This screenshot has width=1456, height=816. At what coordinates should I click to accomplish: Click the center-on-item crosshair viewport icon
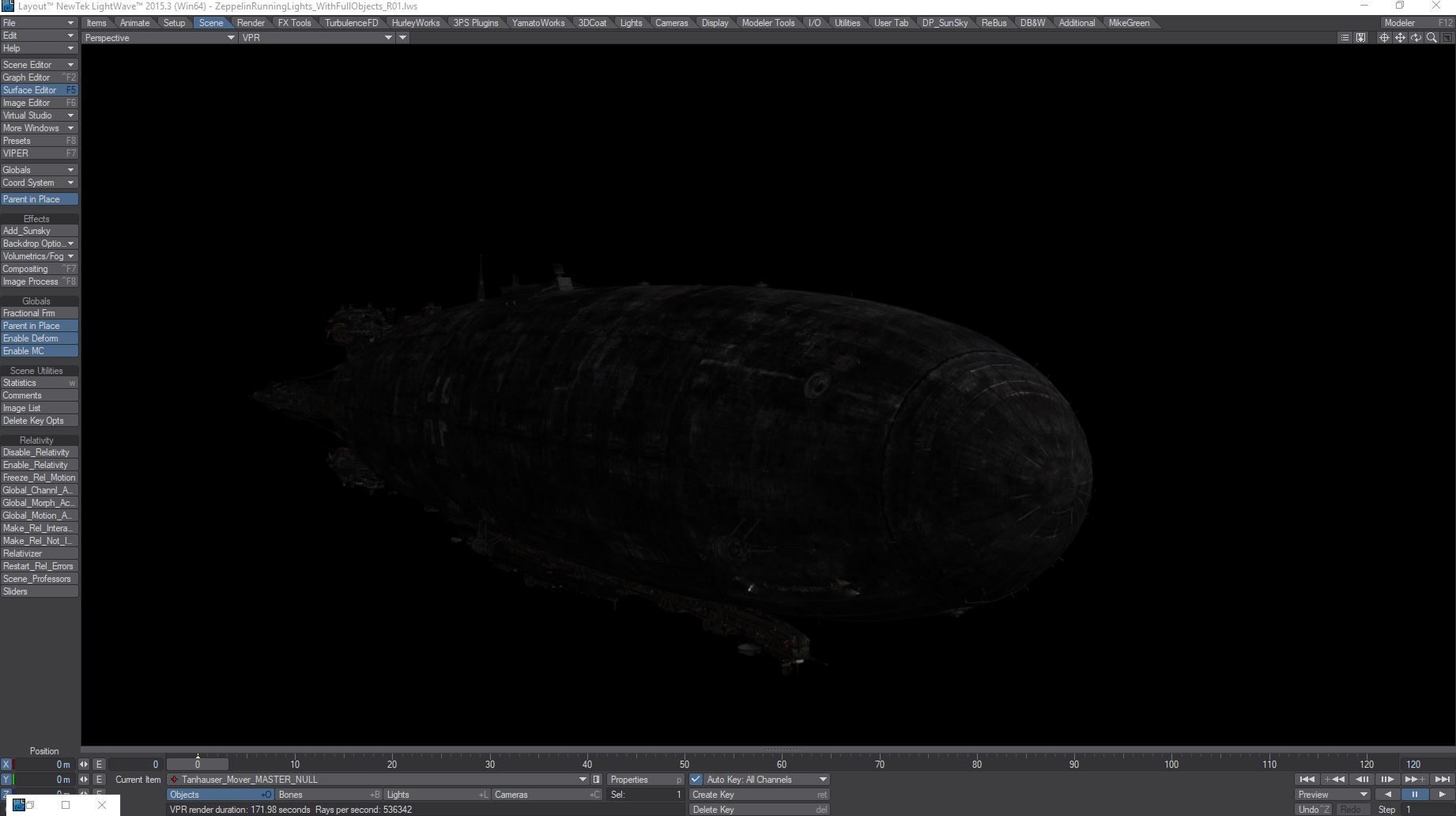(1384, 38)
